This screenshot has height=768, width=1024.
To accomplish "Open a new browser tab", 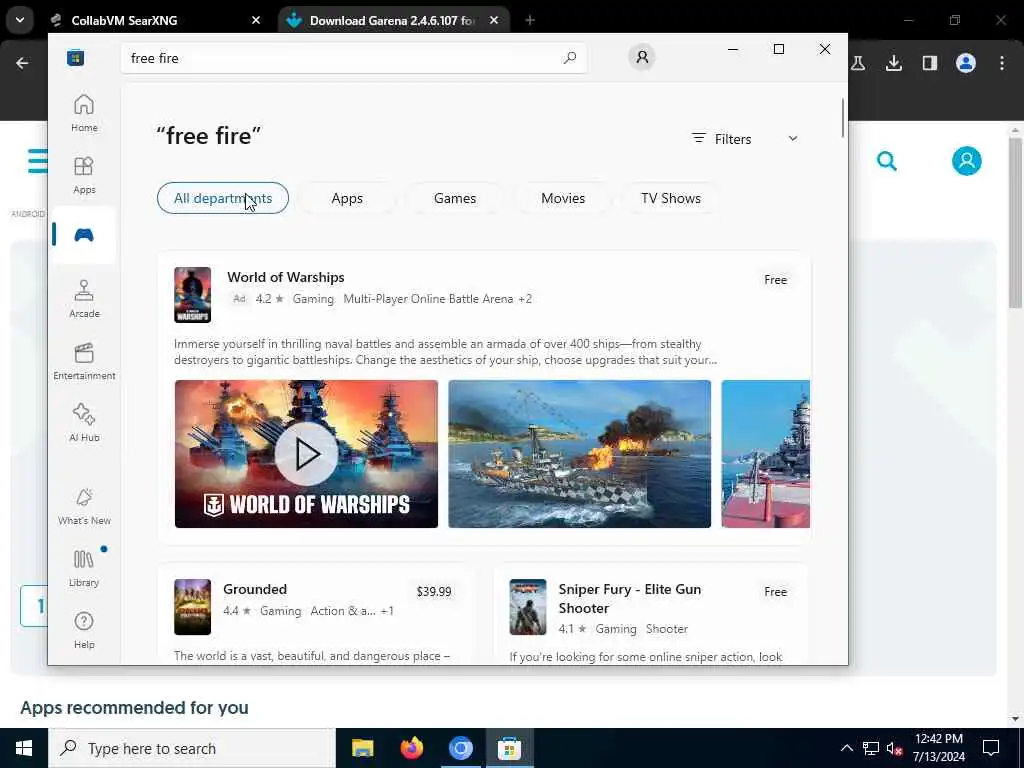I will [530, 20].
